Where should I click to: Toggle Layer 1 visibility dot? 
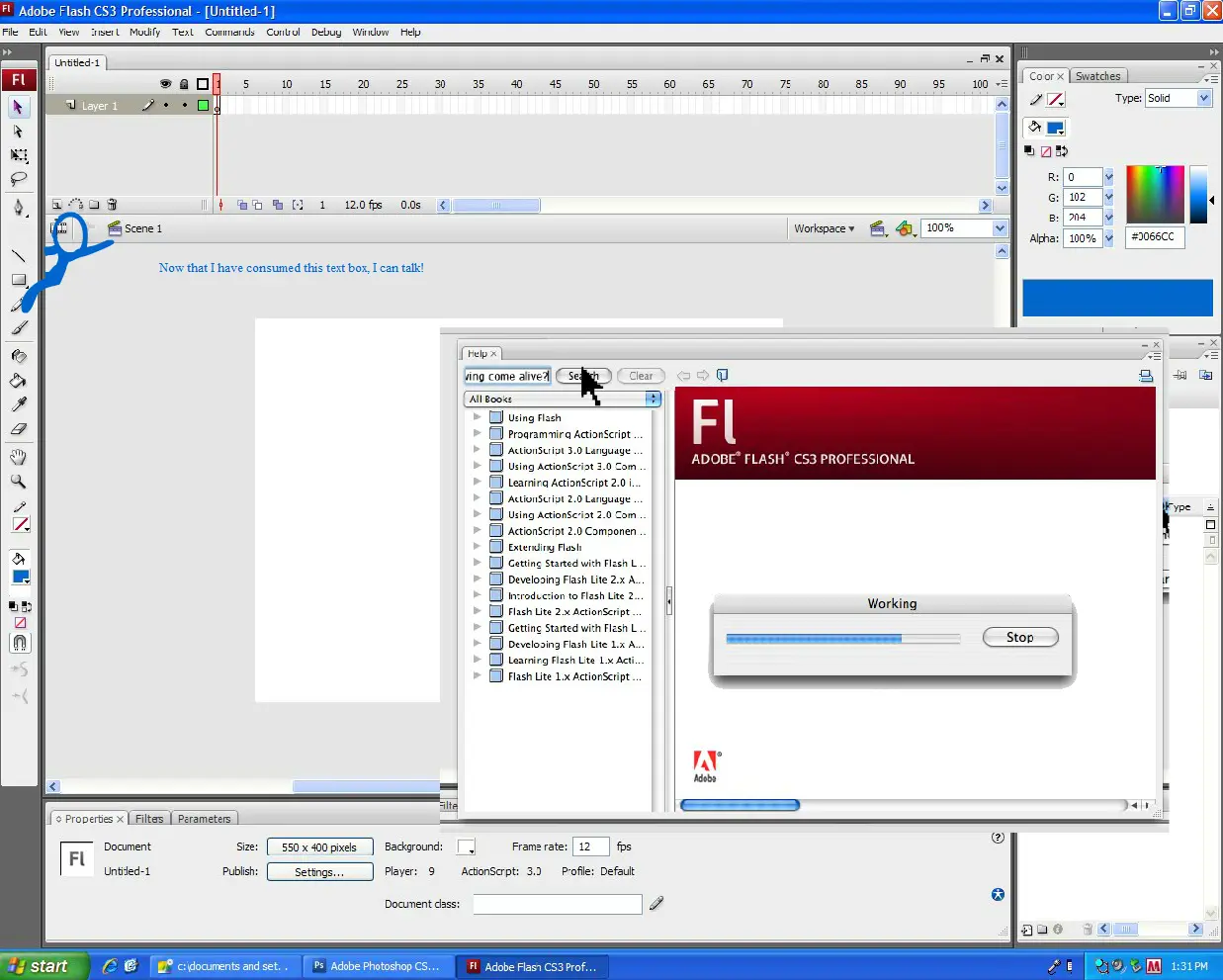(x=165, y=105)
